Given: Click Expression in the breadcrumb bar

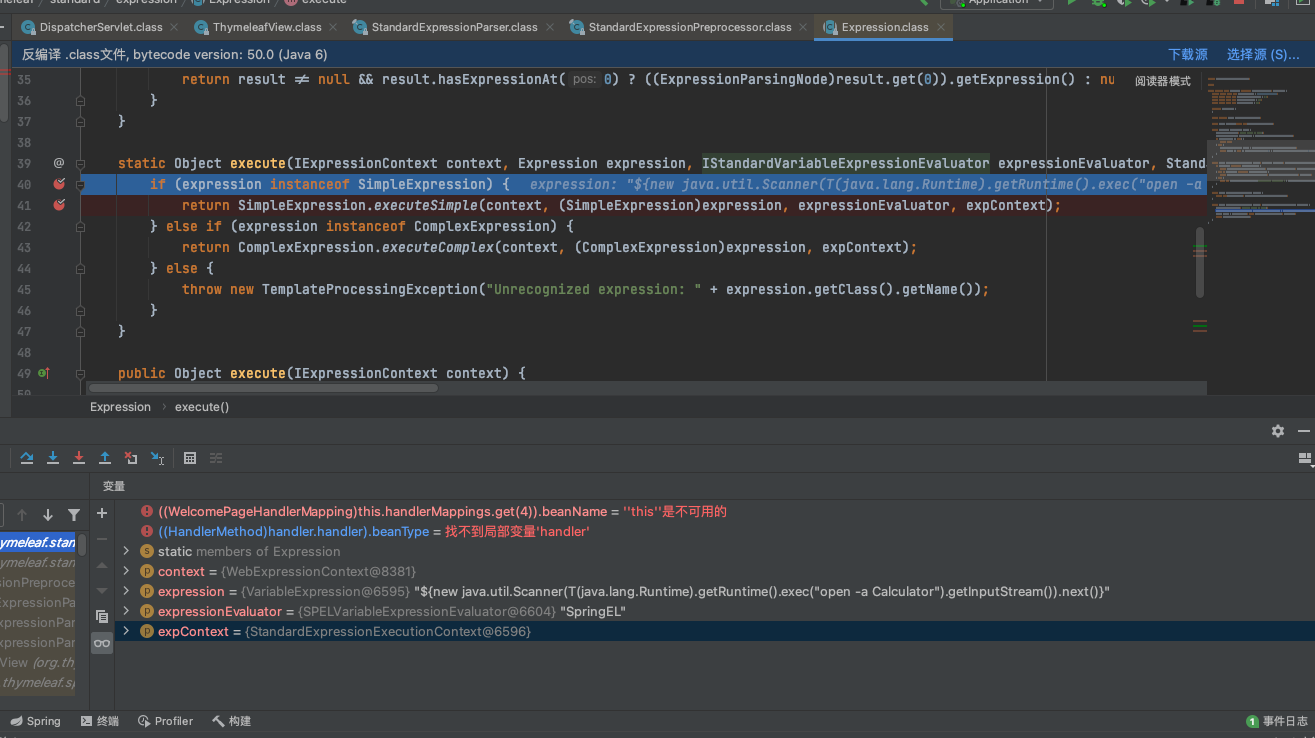Looking at the screenshot, I should (120, 407).
